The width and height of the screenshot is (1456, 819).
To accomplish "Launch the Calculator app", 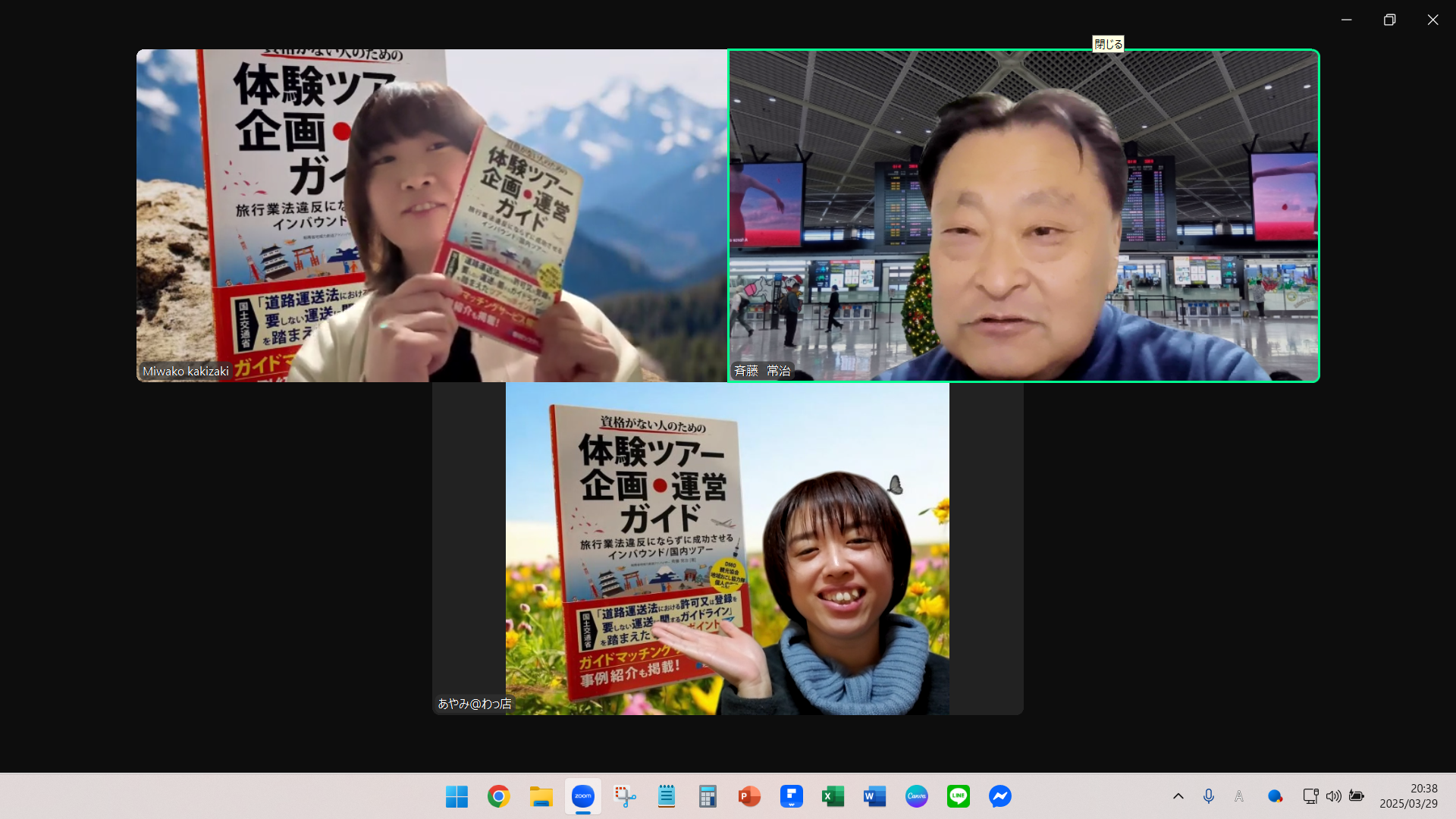I will click(x=708, y=796).
